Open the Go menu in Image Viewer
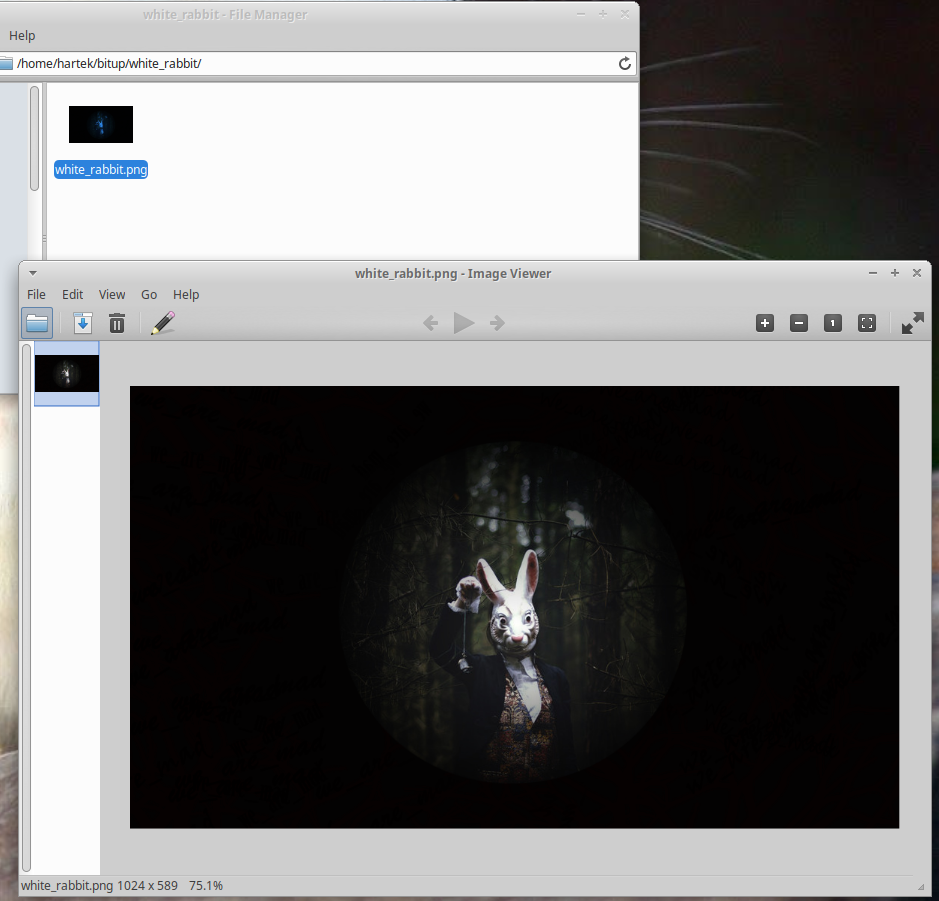The height and width of the screenshot is (901, 939). [149, 295]
